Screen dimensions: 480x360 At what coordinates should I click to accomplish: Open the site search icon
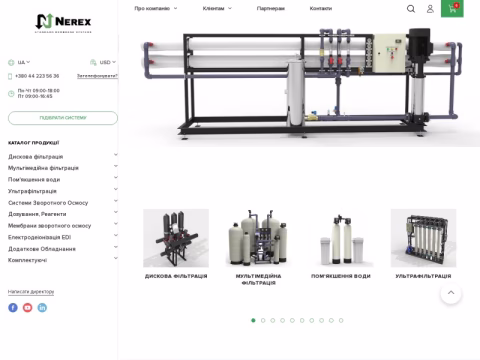point(411,9)
